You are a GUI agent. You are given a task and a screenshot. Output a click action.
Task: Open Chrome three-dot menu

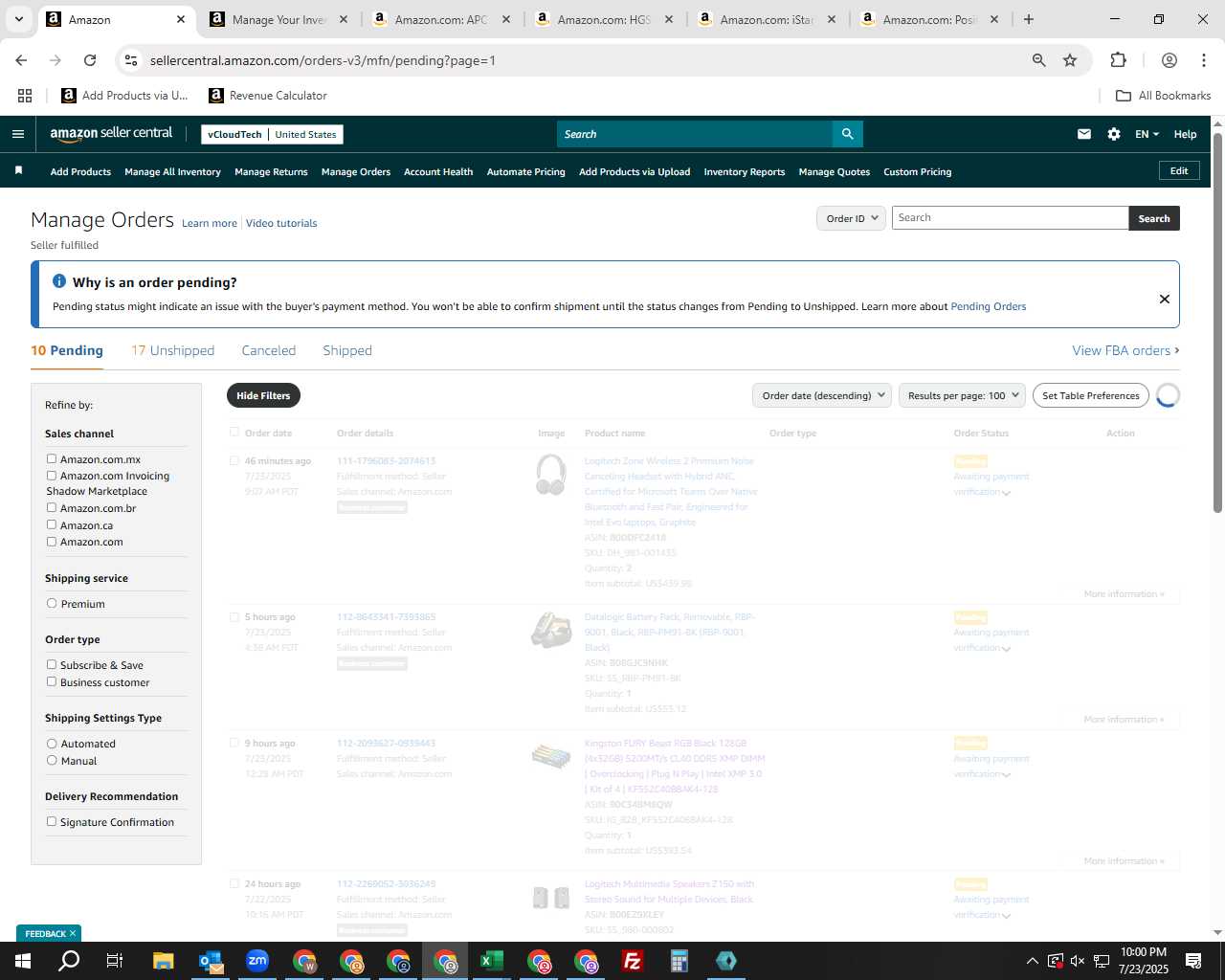pyautogui.click(x=1203, y=60)
